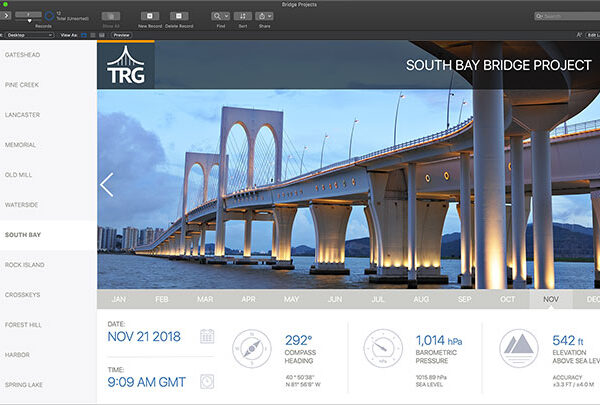Click the New Record toolbar icon
Image resolution: width=600 pixels, height=405 pixels.
pyautogui.click(x=149, y=16)
